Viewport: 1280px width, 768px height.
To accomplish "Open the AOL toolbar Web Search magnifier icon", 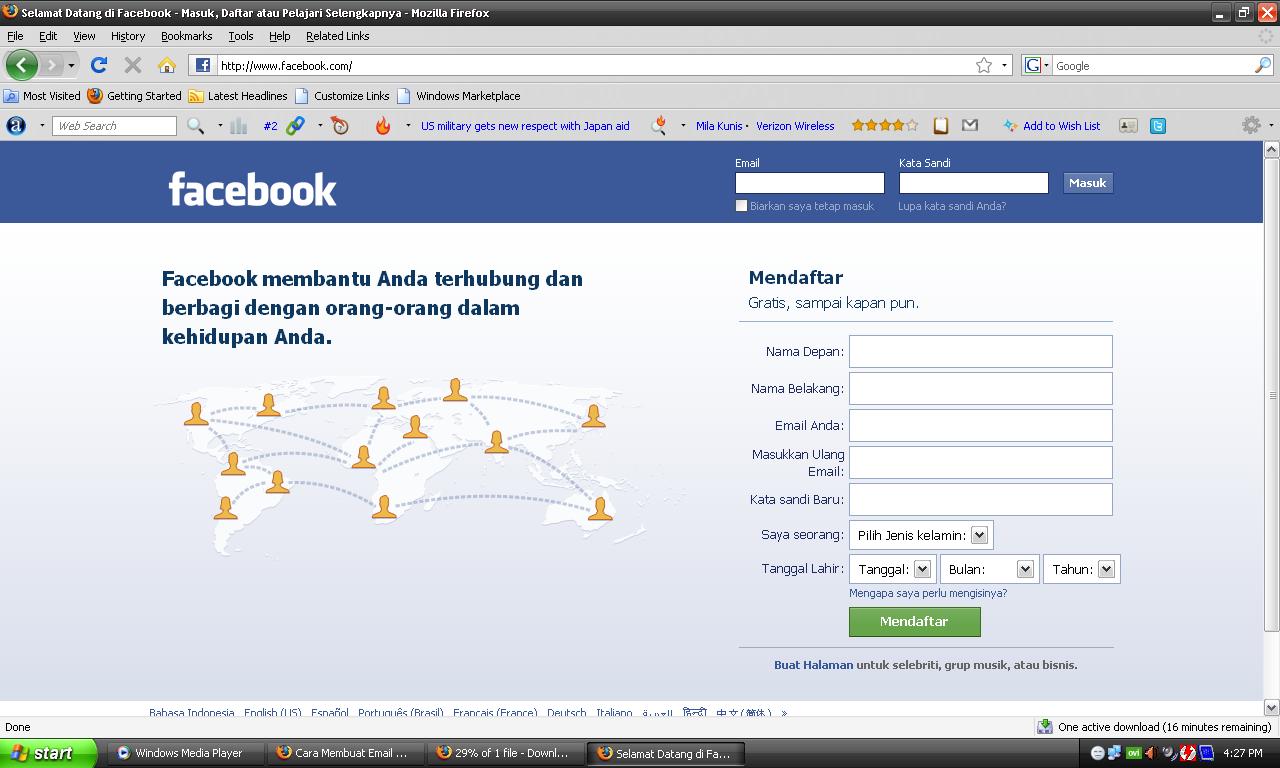I will point(193,125).
